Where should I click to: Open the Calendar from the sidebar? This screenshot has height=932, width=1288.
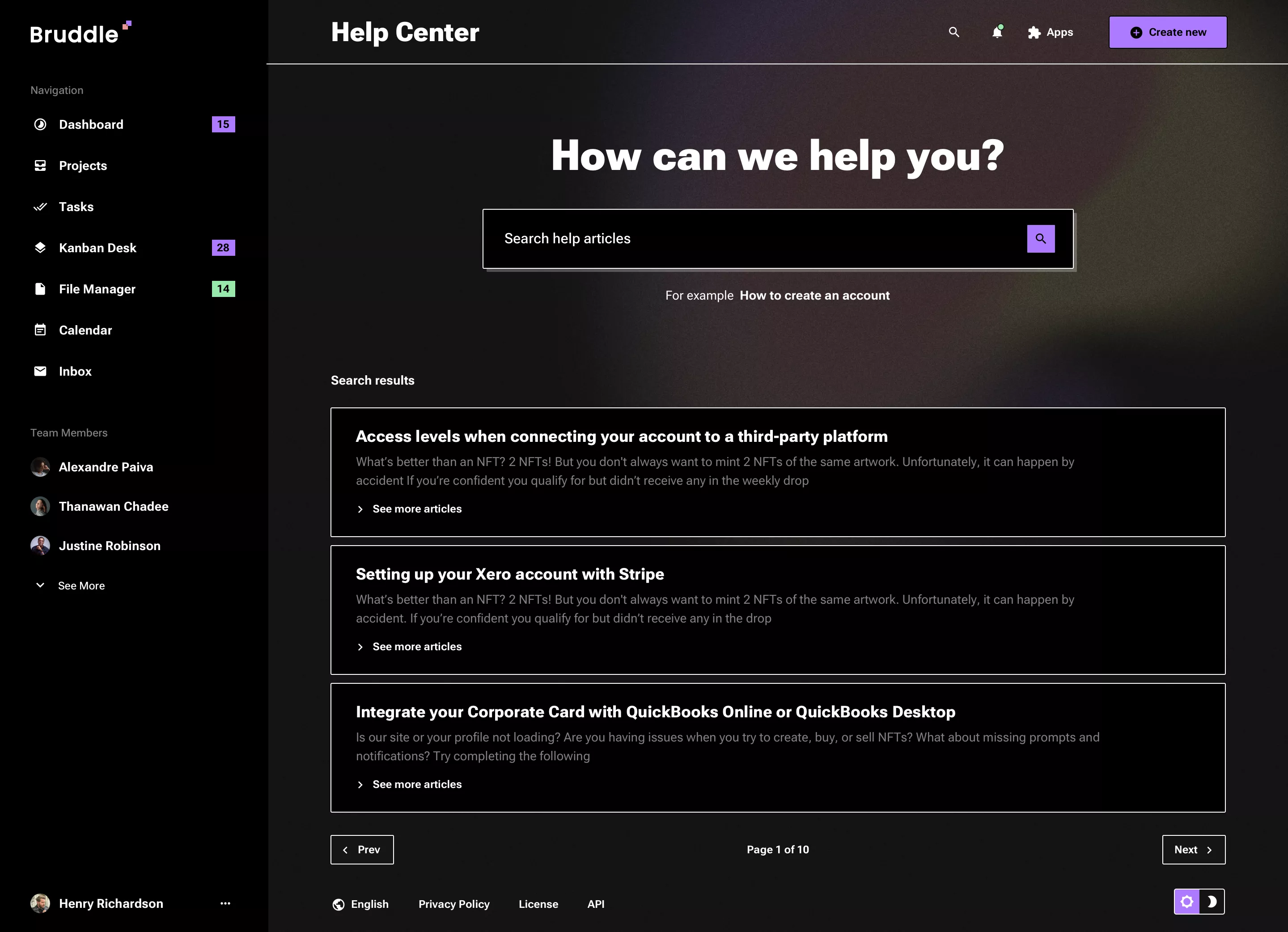[85, 330]
